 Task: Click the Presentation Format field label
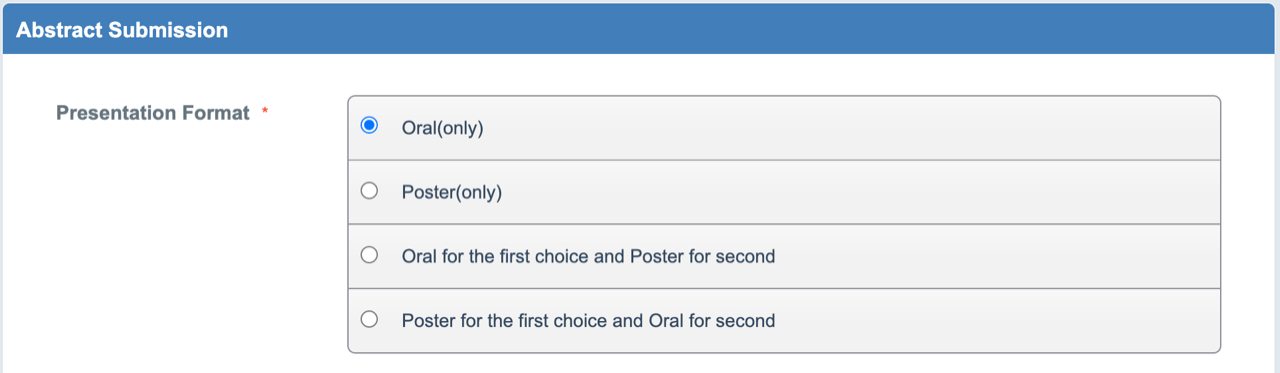(x=152, y=113)
